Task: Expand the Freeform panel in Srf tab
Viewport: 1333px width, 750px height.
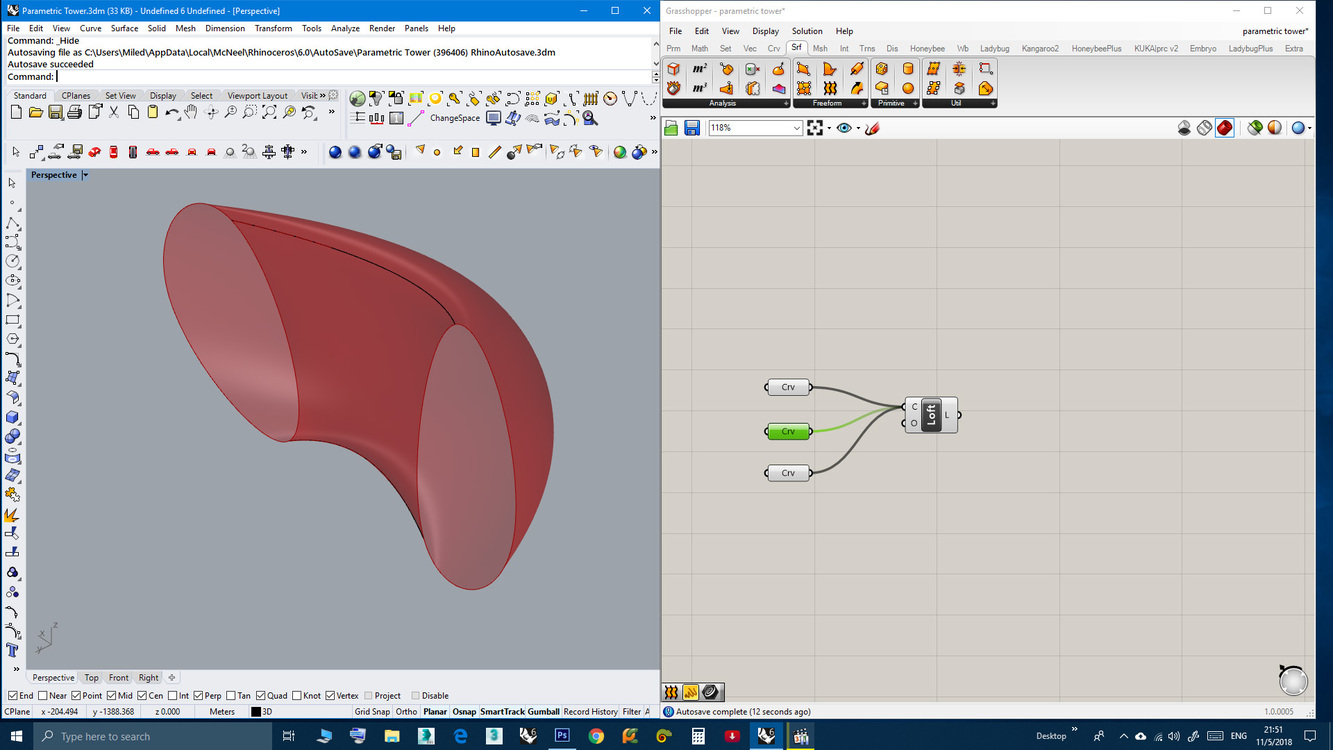Action: 863,103
